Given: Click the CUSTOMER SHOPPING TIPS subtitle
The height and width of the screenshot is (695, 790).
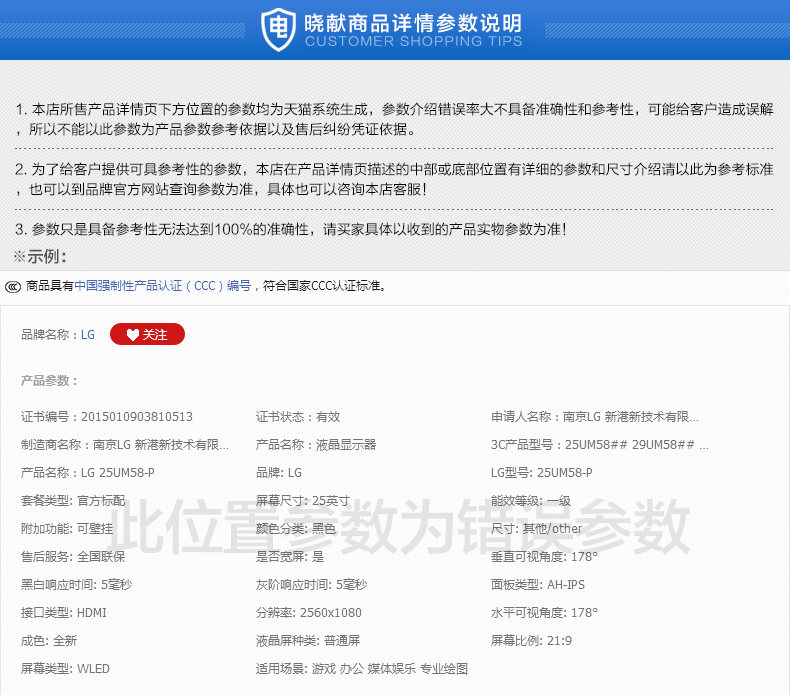Looking at the screenshot, I should pos(414,41).
